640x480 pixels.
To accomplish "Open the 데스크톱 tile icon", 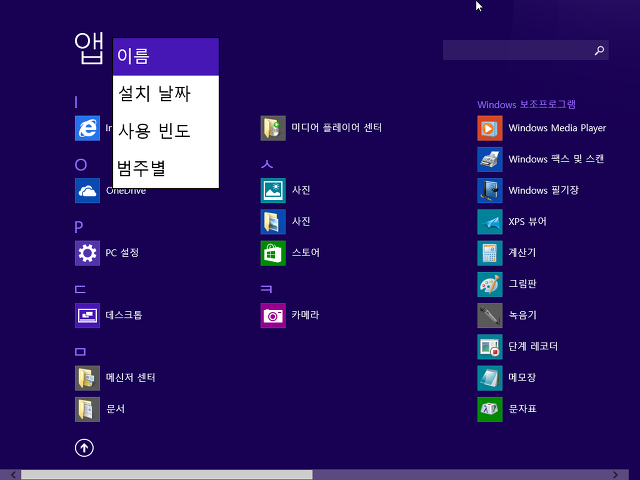I will 87,316.
